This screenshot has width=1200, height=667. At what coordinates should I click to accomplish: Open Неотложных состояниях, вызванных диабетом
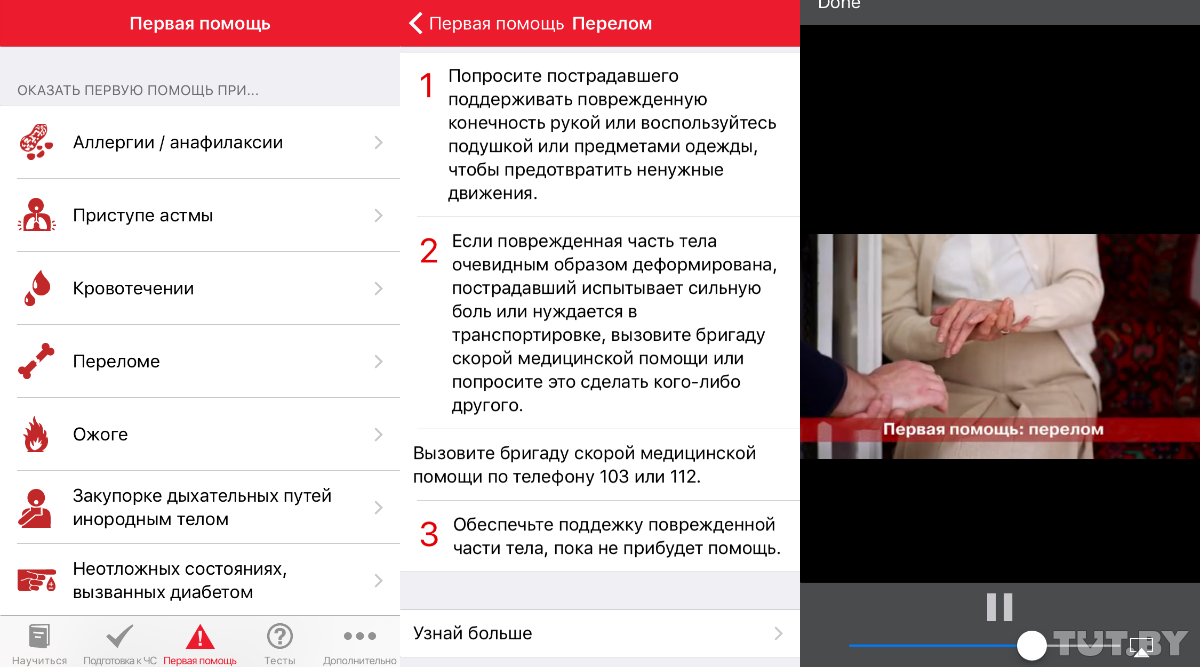pos(180,580)
